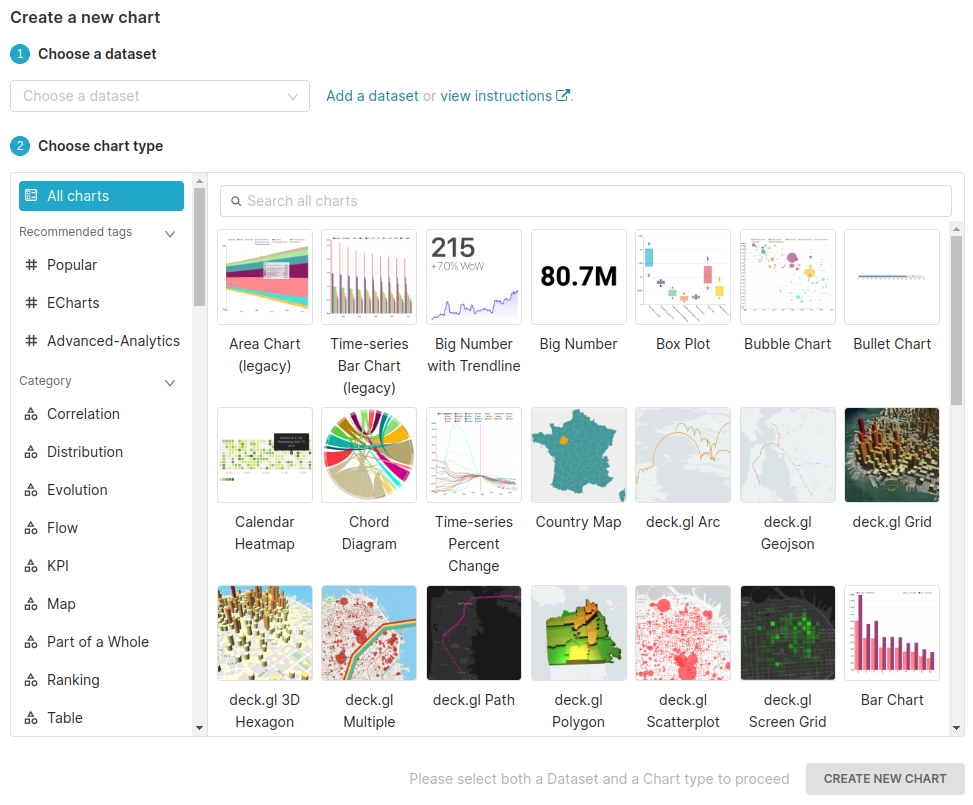973x805 pixels.
Task: Pick the deck.gl Path chart icon
Action: click(x=474, y=633)
